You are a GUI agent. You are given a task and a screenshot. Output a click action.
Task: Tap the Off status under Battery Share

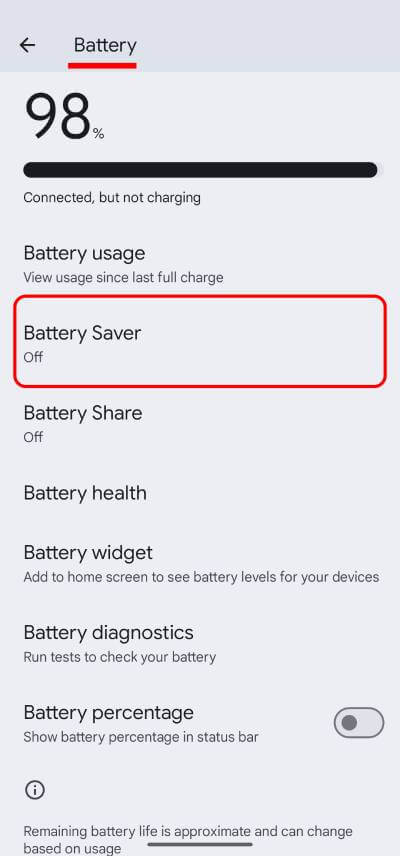[x=33, y=437]
